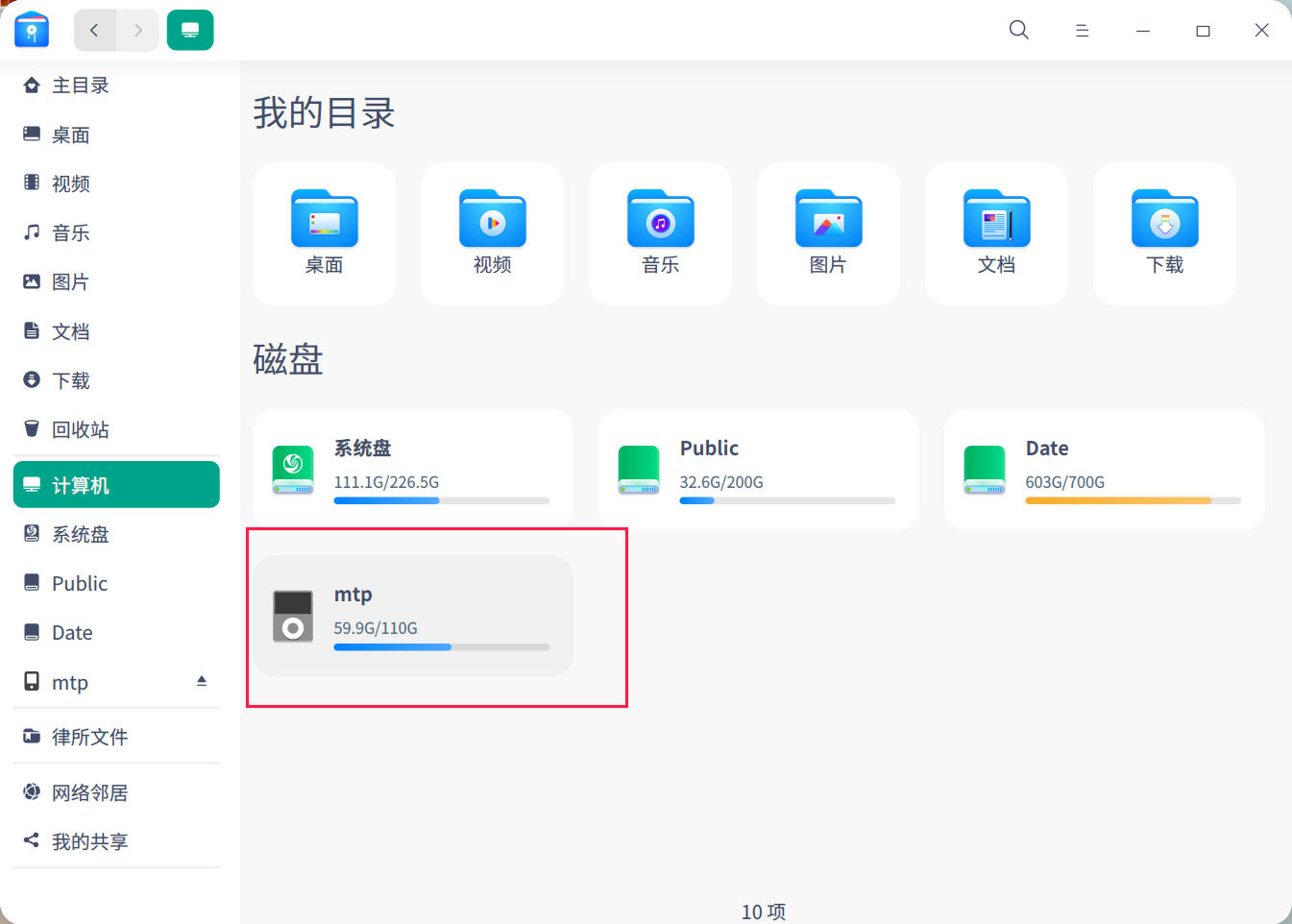Click the 59.9G/110G capacity text
The width and height of the screenshot is (1292, 924).
coord(376,628)
